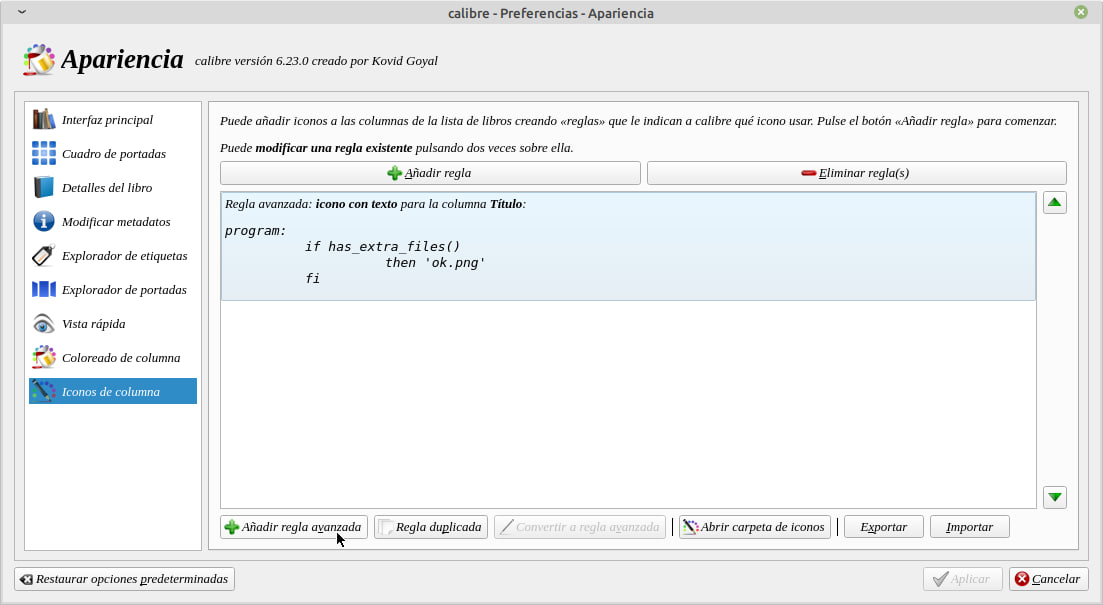Go to Interfaz principal section
Viewport: 1103px width, 605px height.
tap(113, 120)
